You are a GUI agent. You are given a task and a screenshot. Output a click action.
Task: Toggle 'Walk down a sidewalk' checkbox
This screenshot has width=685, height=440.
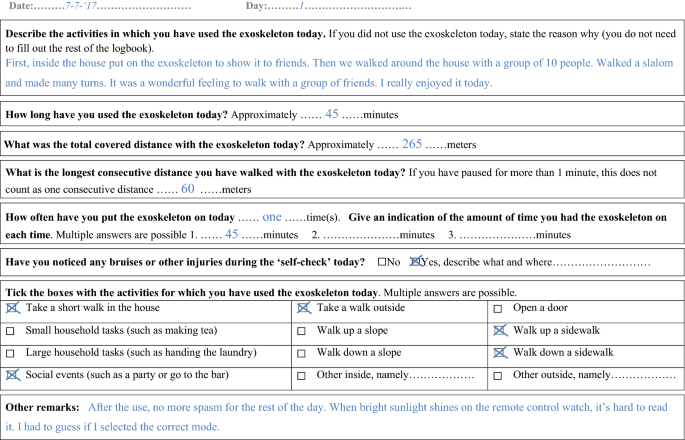499,353
